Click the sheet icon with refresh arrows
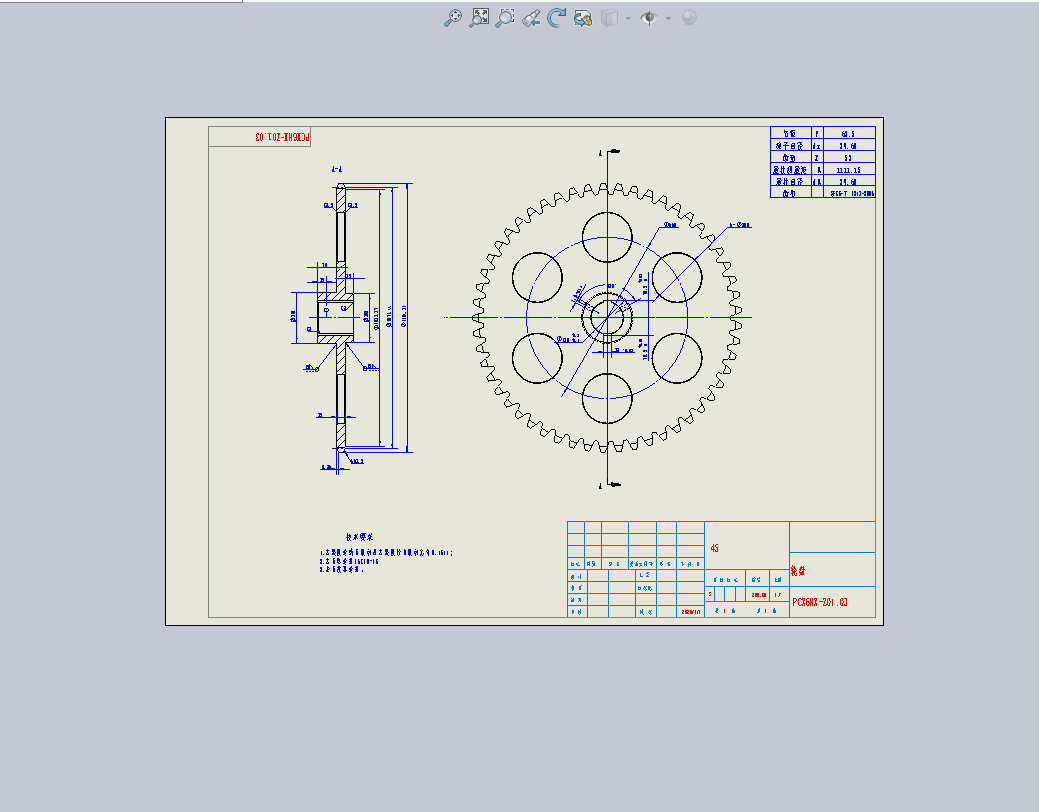The width and height of the screenshot is (1039, 812). pos(583,18)
